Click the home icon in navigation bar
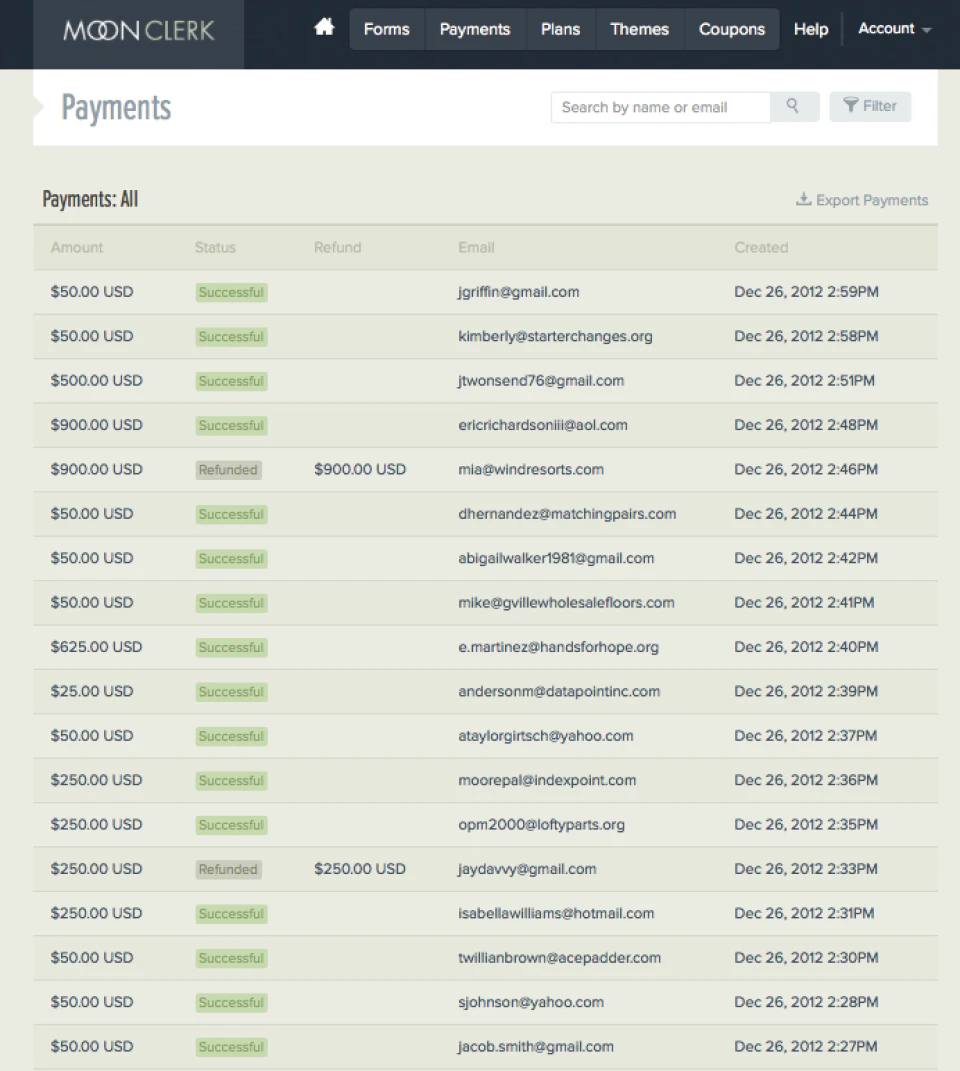Viewport: 960px width, 1071px height. click(324, 28)
